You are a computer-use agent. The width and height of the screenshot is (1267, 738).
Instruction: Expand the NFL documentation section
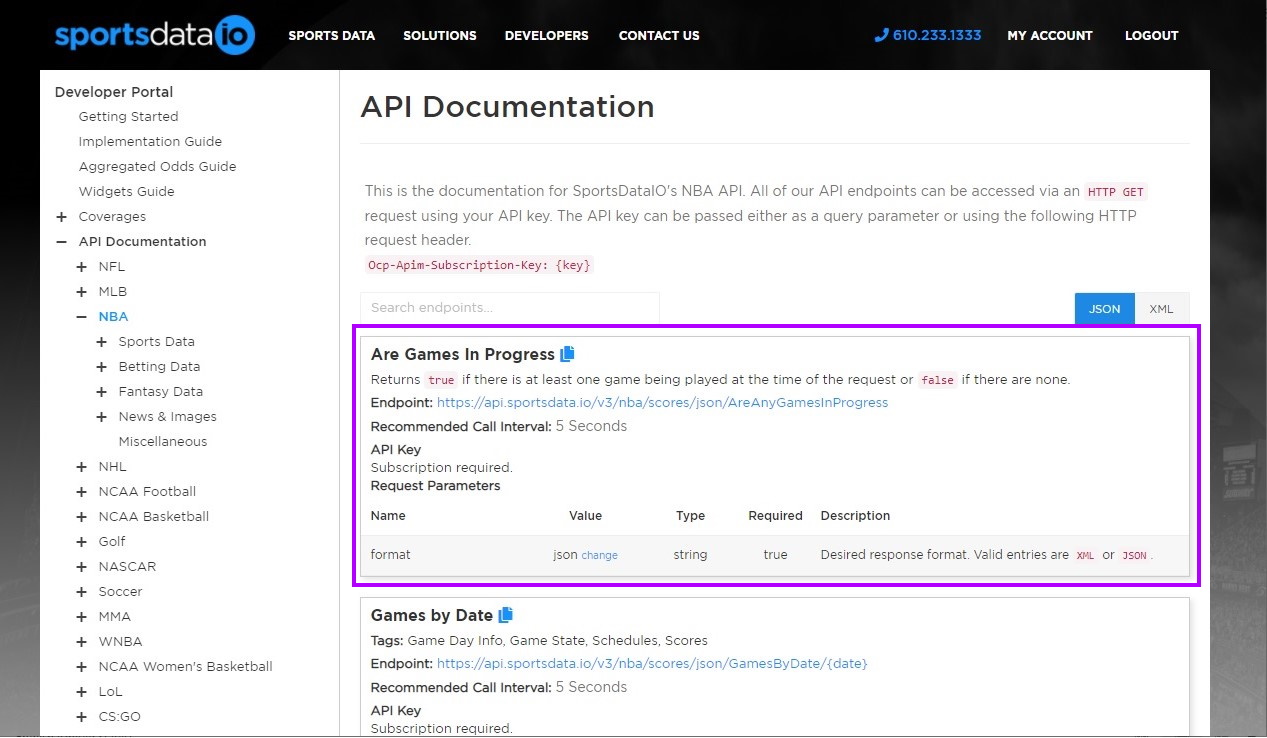tap(82, 266)
